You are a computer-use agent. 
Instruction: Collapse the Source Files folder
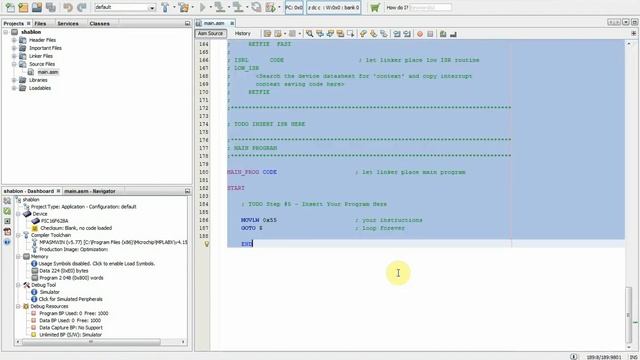[14, 64]
